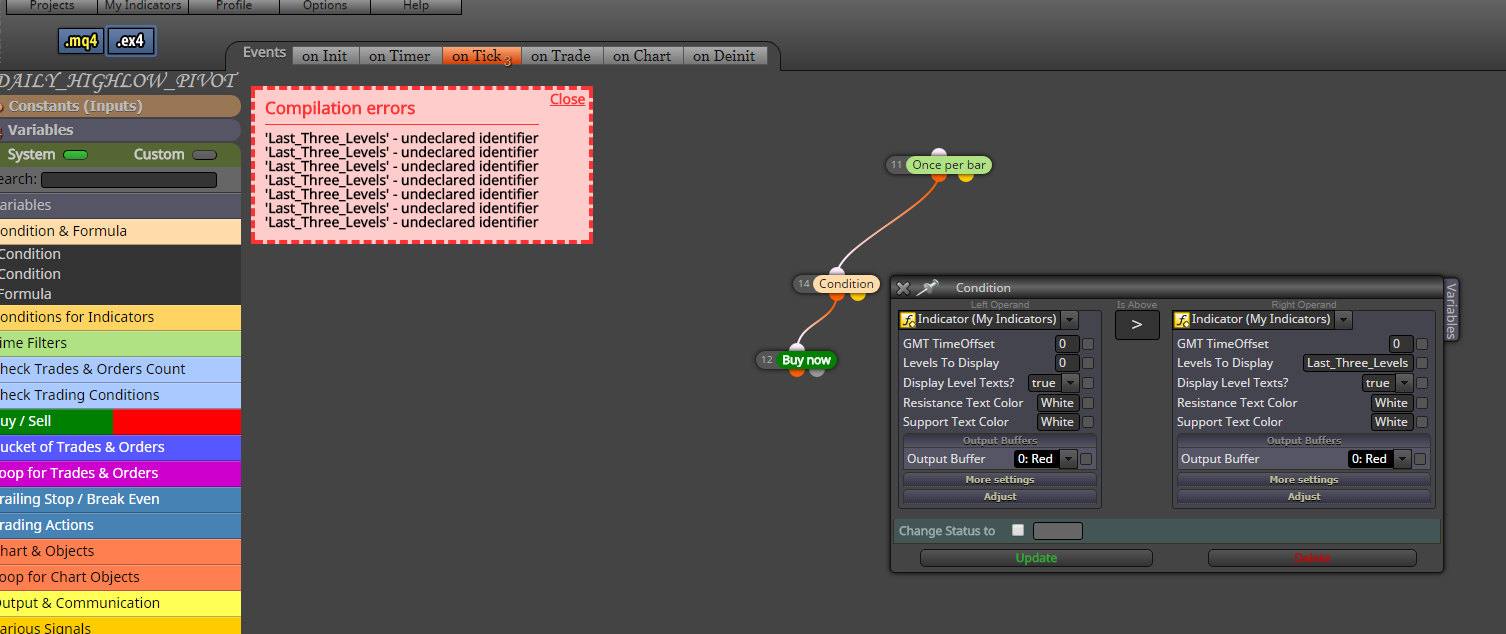Close Condition panel with X icon
1506x634 pixels.
[x=903, y=288]
